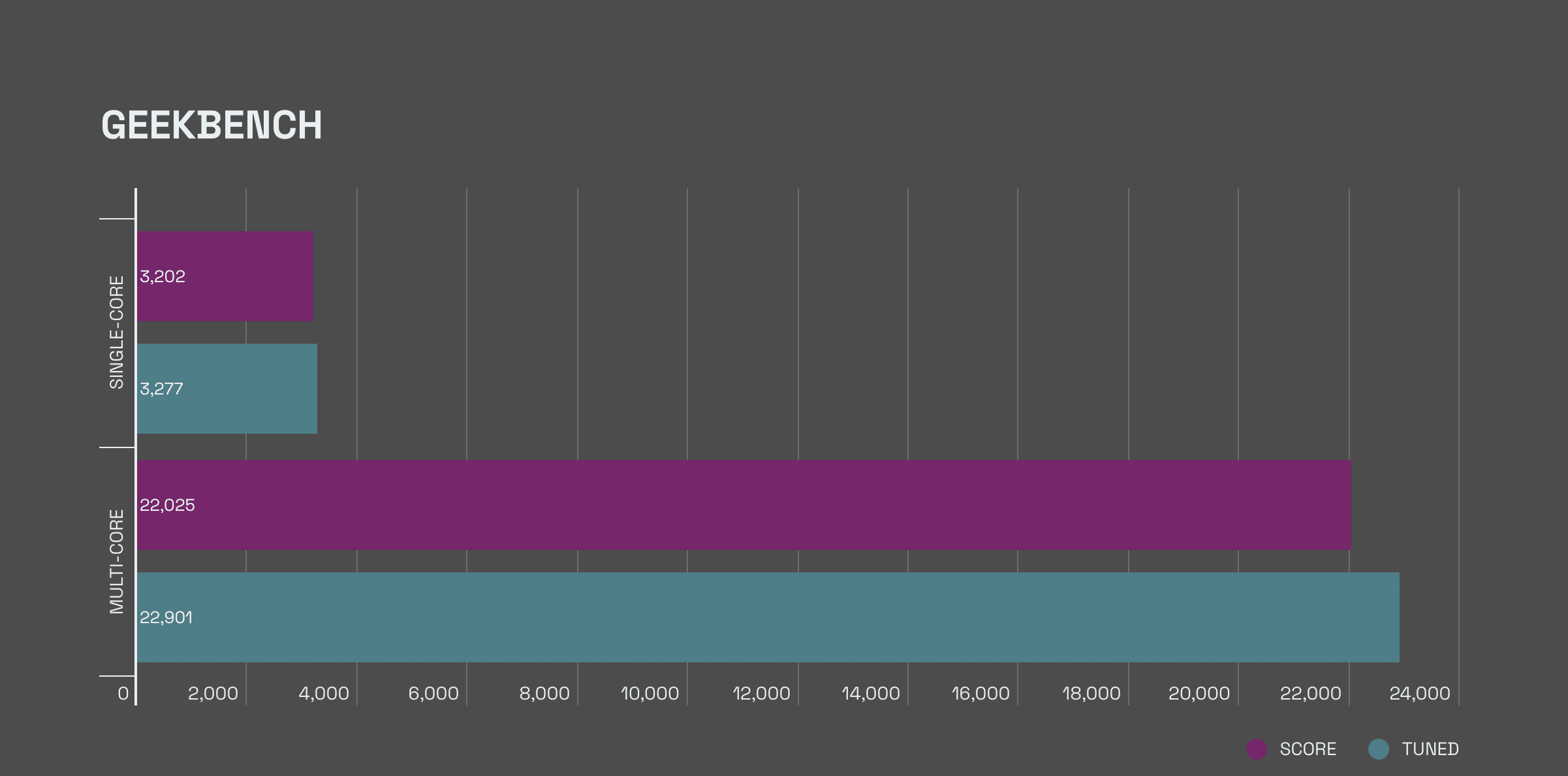Click the SINGLE-CORE axis label

(x=116, y=332)
